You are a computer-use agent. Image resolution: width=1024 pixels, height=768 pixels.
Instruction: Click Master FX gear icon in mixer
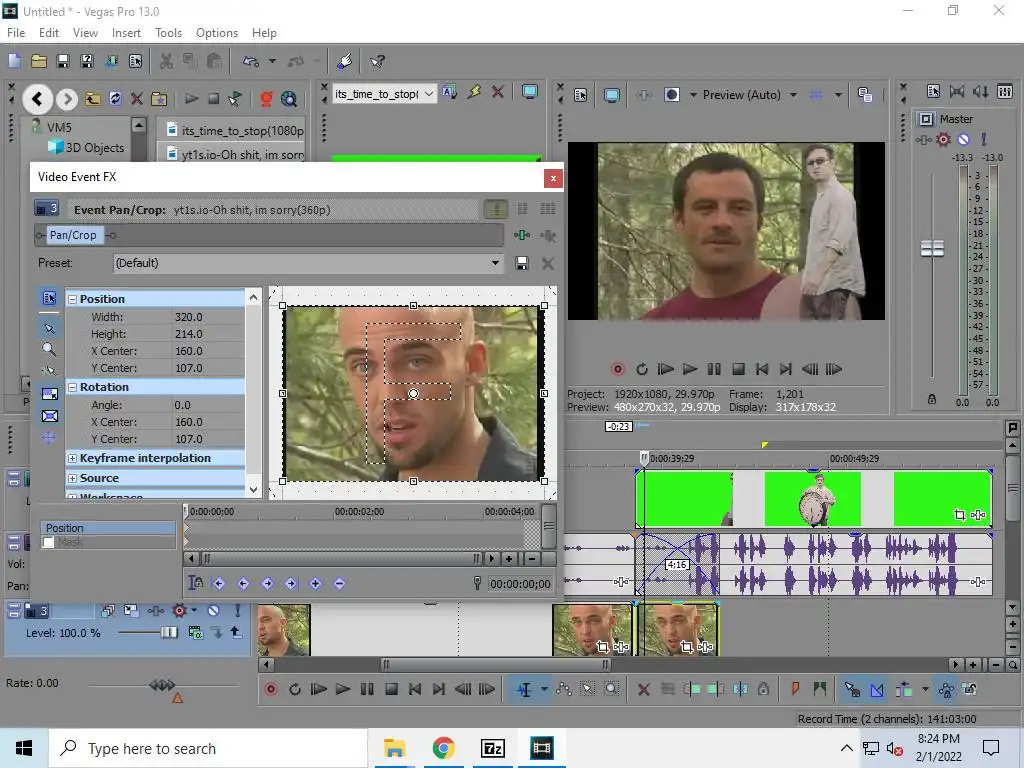(x=944, y=139)
